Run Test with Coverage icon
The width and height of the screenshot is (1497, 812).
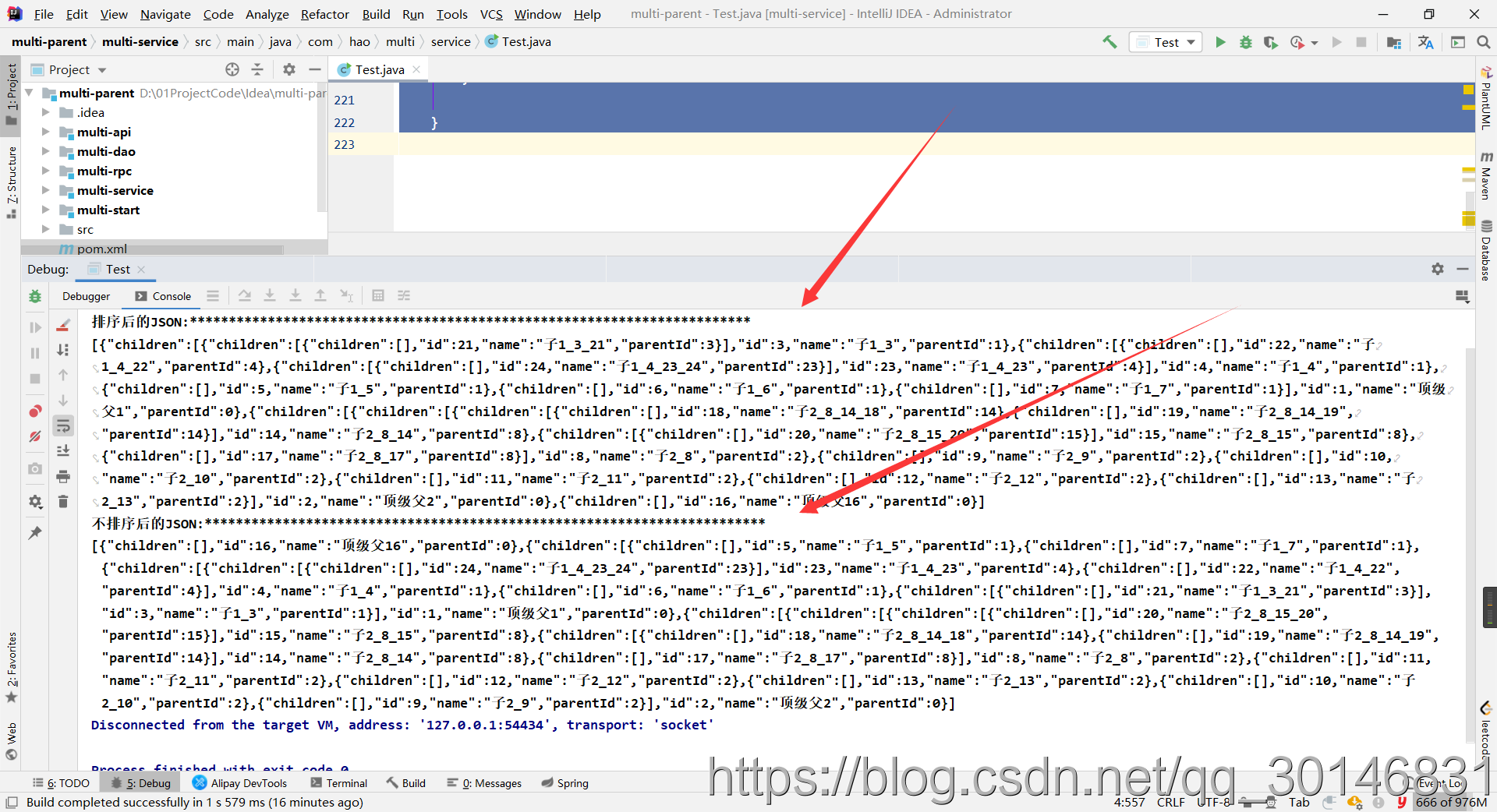click(1271, 42)
